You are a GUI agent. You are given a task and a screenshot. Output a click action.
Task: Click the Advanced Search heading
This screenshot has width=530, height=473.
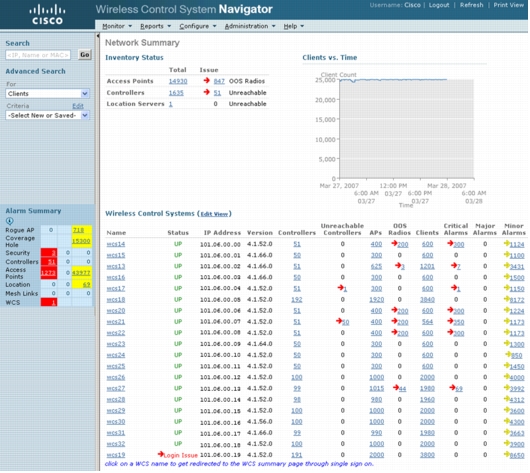click(x=35, y=72)
